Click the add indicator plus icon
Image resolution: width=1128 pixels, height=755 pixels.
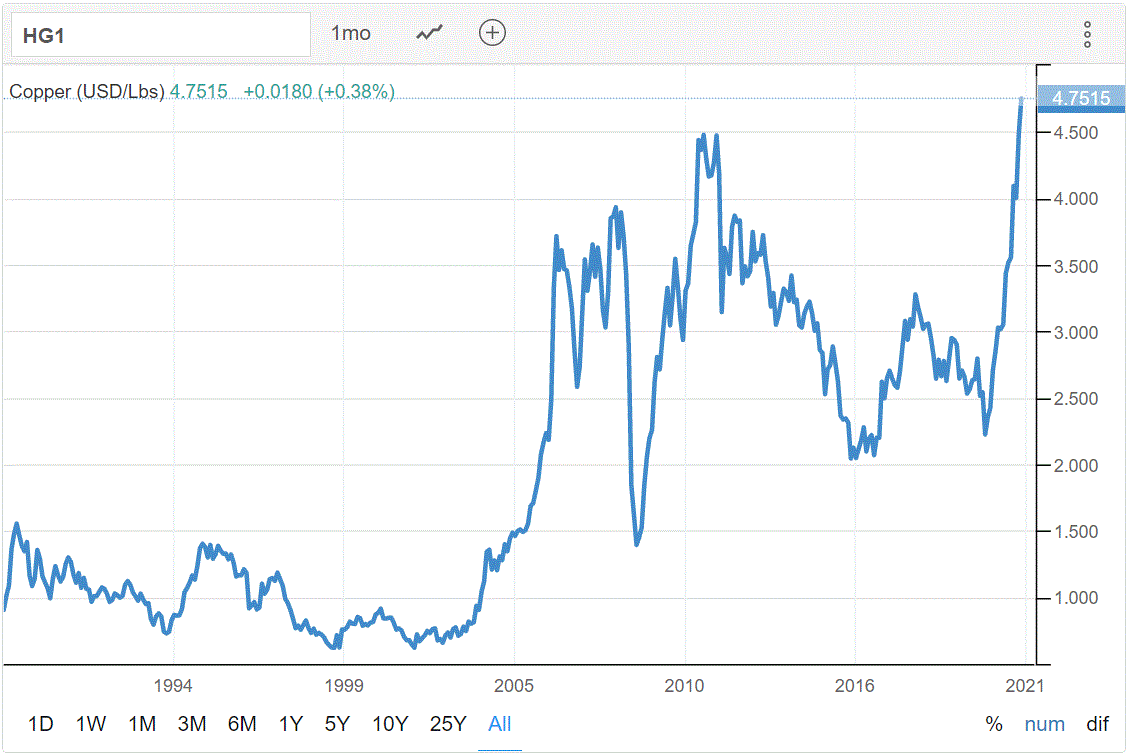click(492, 33)
